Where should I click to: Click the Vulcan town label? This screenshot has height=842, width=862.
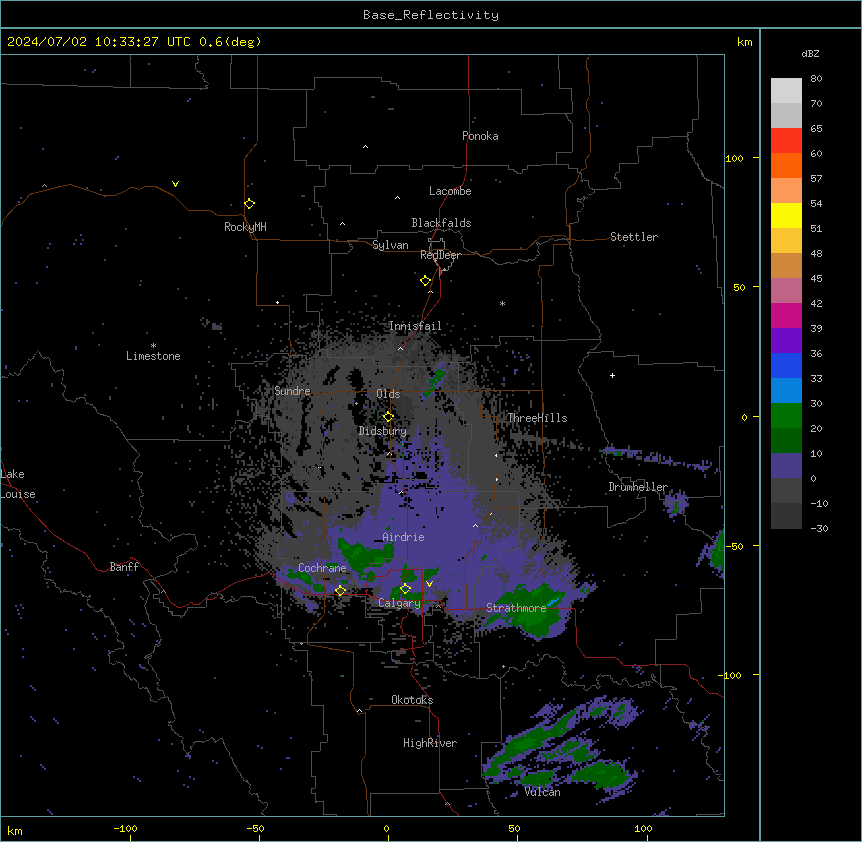543,792
